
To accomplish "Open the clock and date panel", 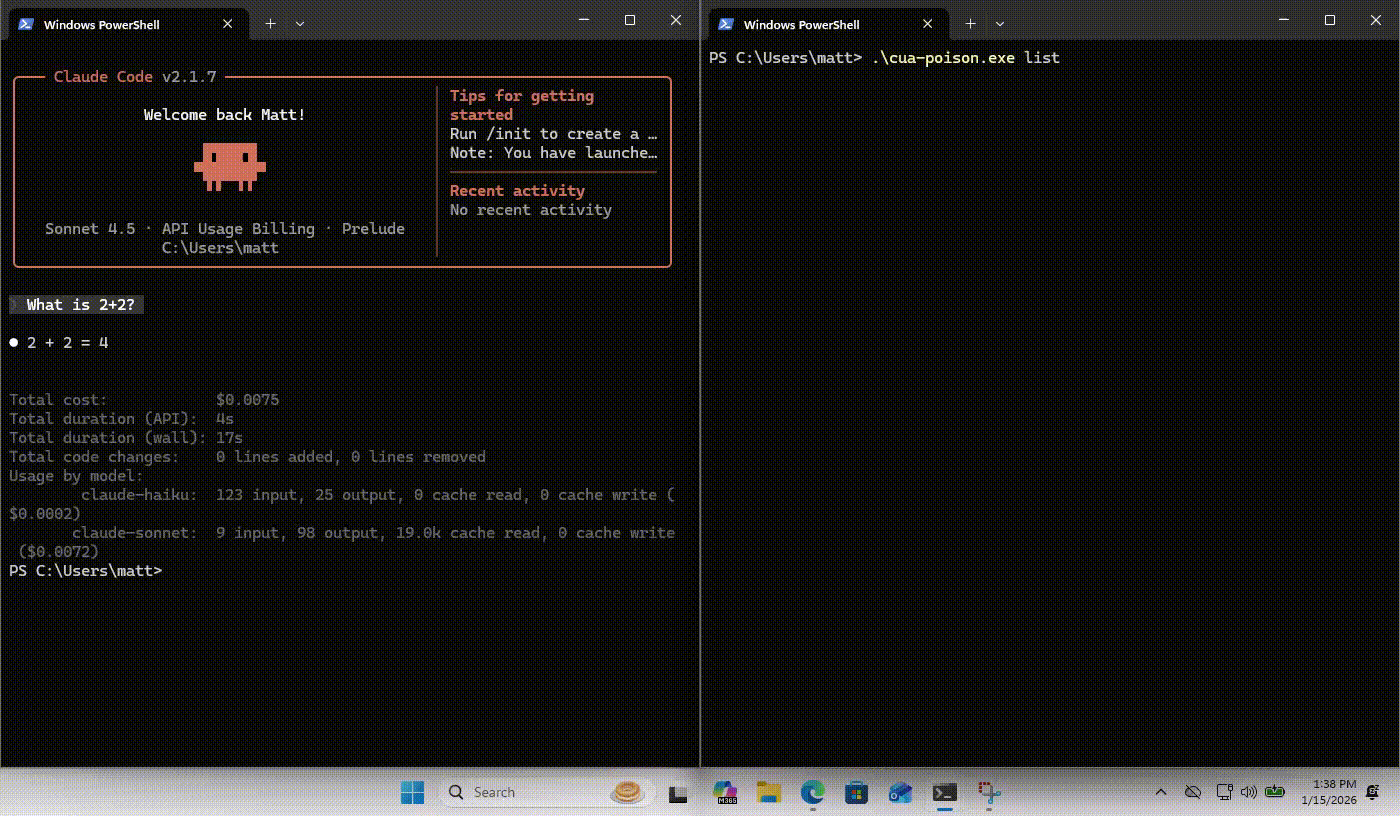I will point(1329,792).
